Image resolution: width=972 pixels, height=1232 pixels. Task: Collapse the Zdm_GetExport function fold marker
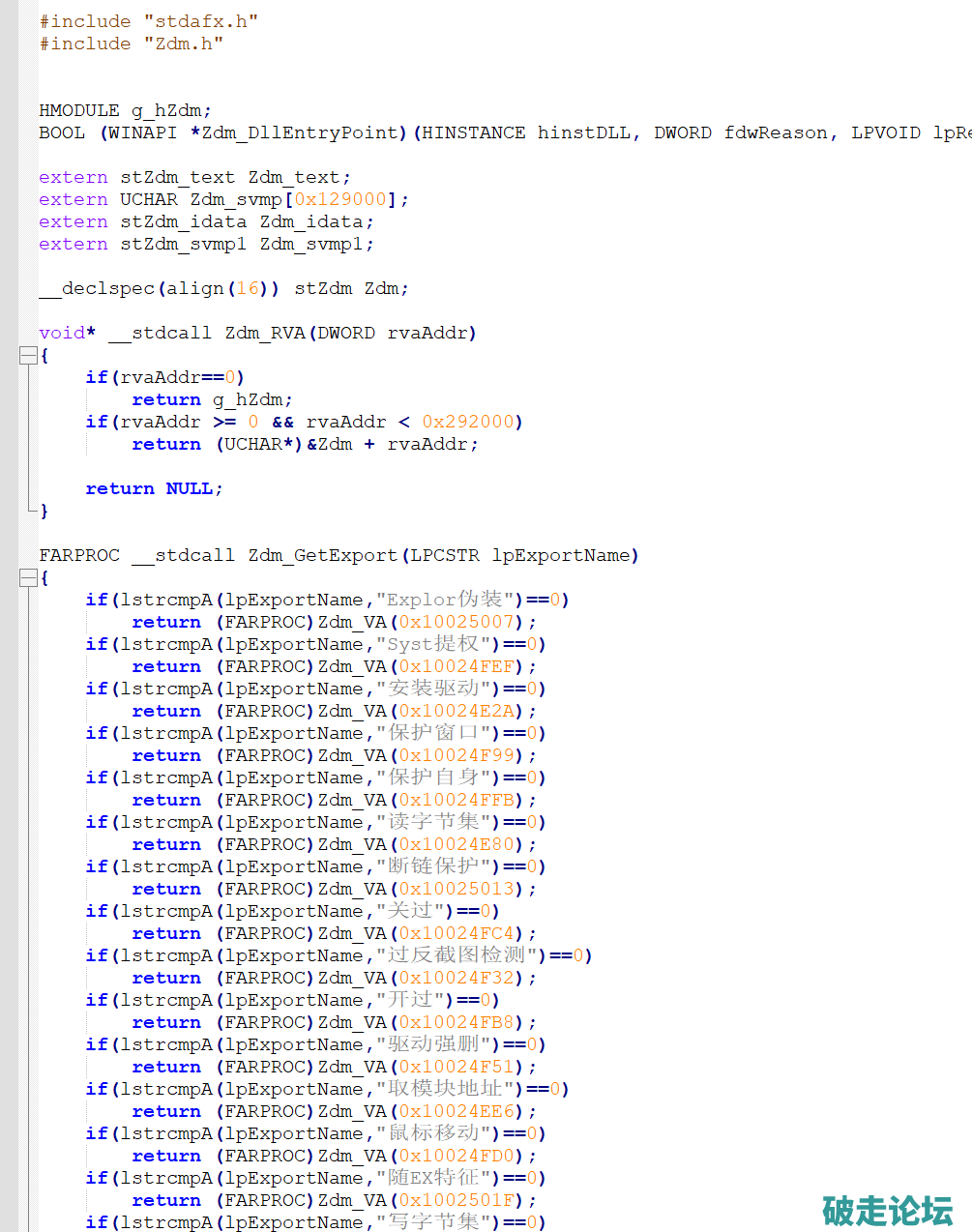28,578
